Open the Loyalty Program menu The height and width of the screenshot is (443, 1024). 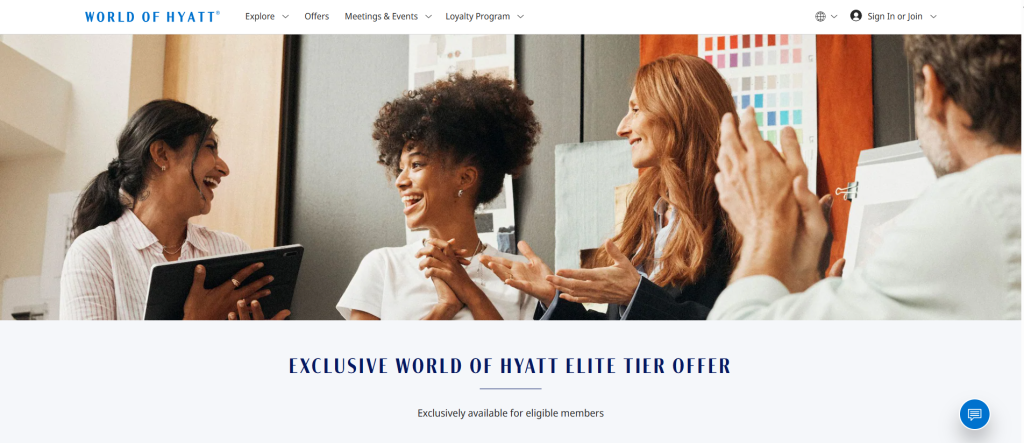click(x=478, y=16)
